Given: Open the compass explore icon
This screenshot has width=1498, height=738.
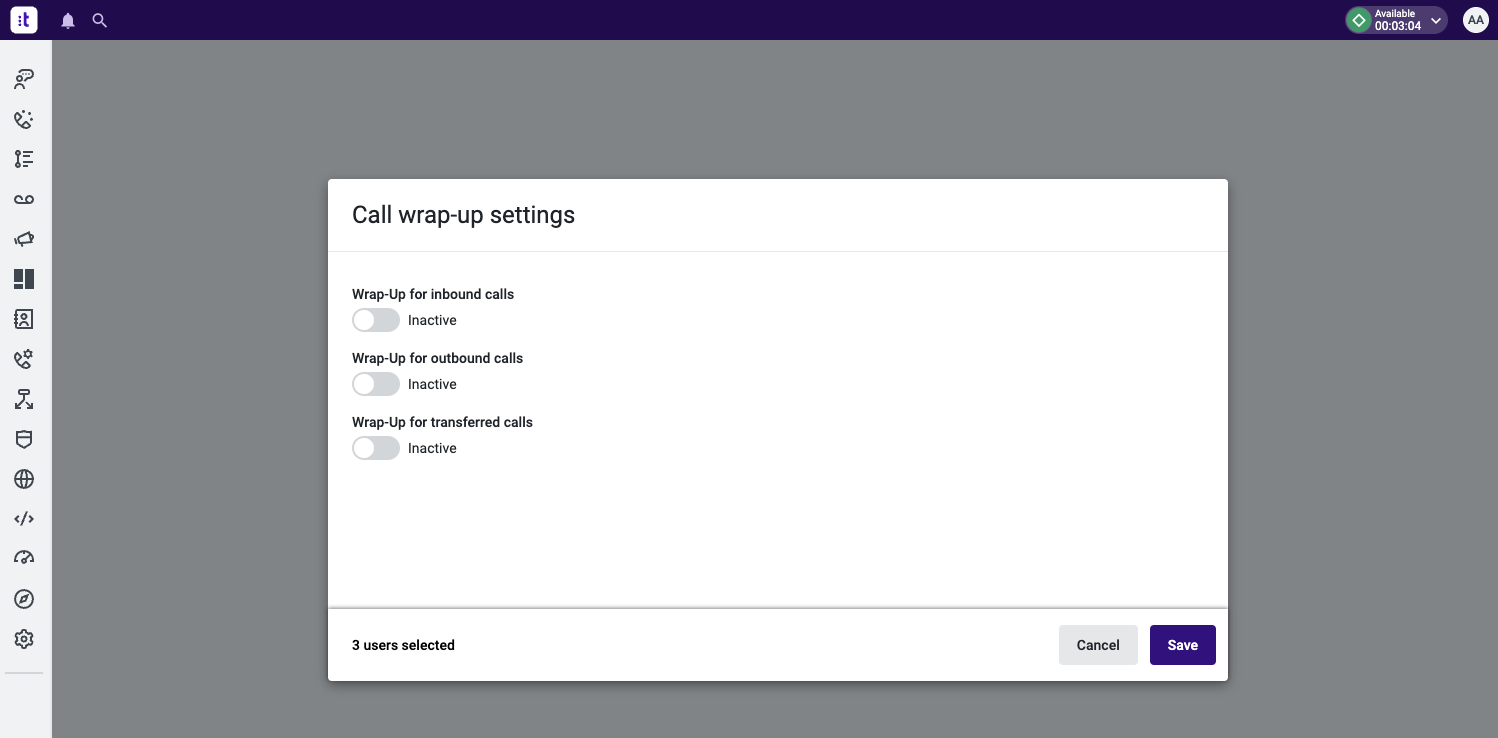Looking at the screenshot, I should click(x=24, y=599).
